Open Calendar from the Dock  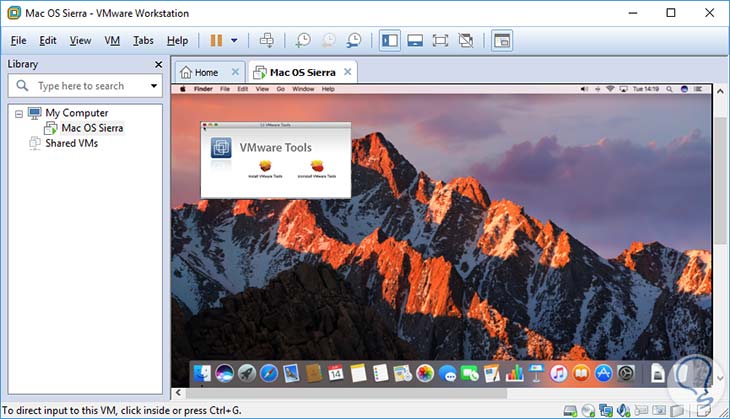336,373
